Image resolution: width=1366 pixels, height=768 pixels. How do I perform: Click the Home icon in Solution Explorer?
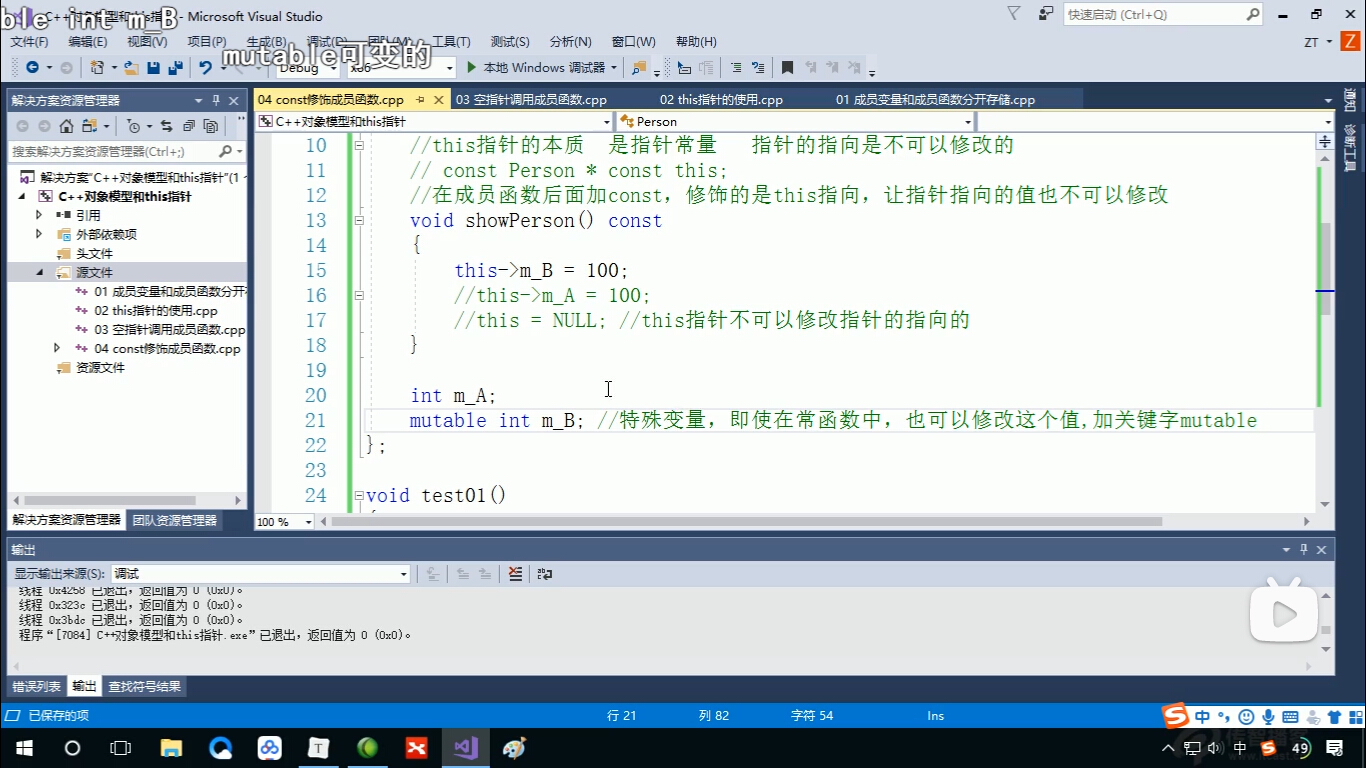click(66, 126)
